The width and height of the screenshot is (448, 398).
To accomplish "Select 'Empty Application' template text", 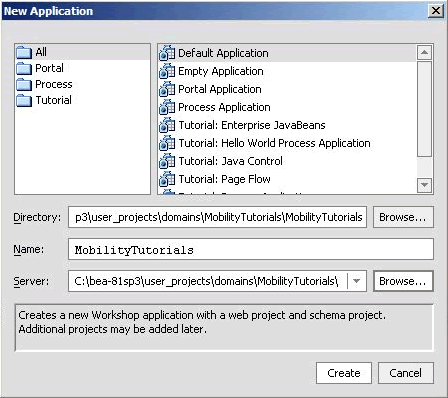I will coord(221,71).
